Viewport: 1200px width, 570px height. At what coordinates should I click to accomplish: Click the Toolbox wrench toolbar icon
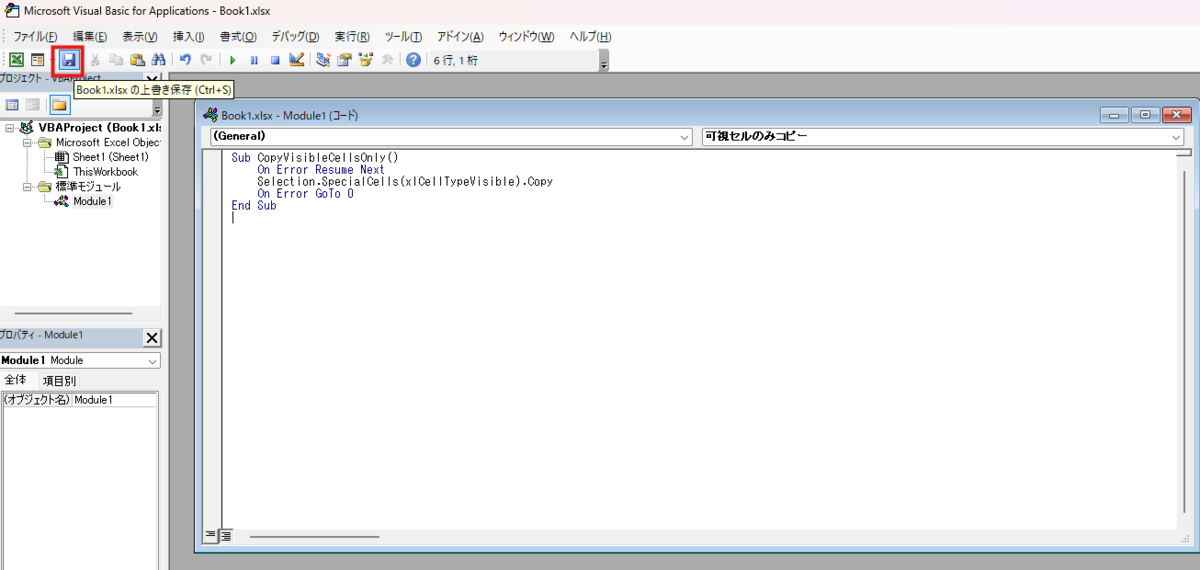386,60
